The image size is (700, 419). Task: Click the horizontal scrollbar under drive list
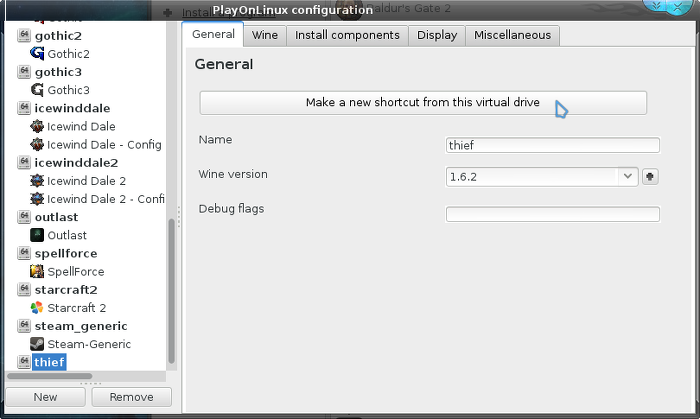(50, 376)
